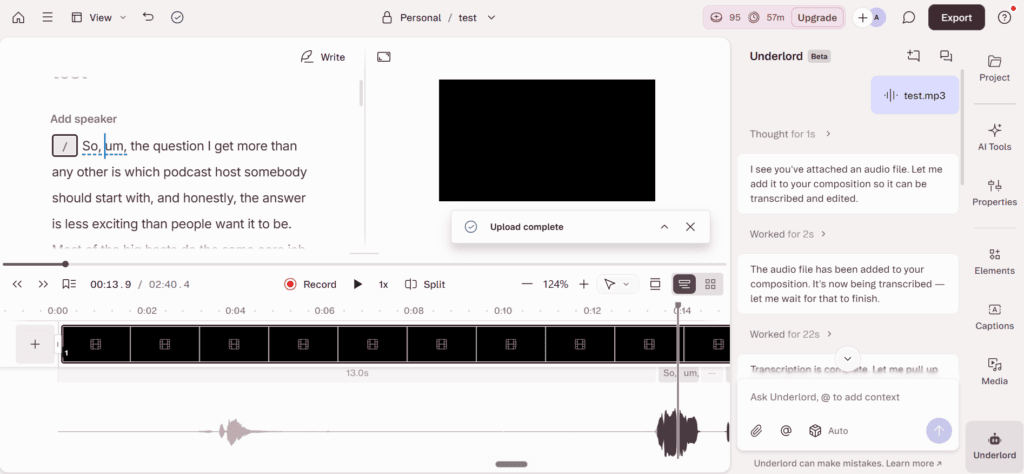Invite collaborator with plus button
The height and width of the screenshot is (474, 1024).
pyautogui.click(x=863, y=18)
